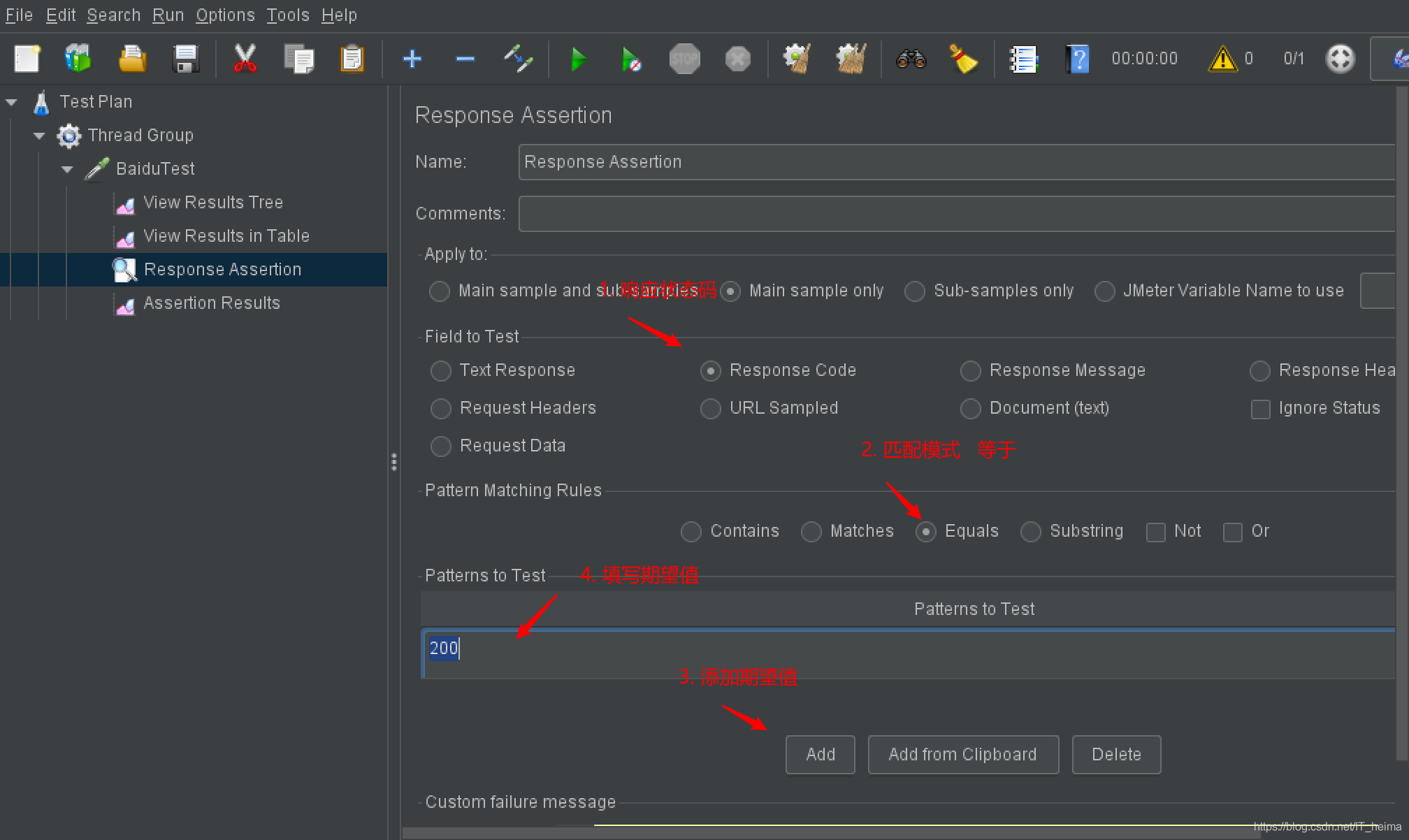Open Search with binoculars icon
The height and width of the screenshot is (840, 1409).
coord(911,59)
